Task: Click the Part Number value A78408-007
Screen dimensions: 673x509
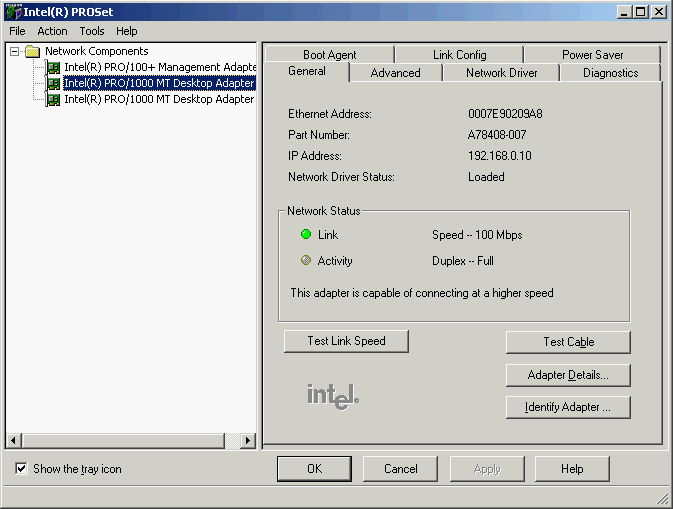Action: [x=497, y=135]
